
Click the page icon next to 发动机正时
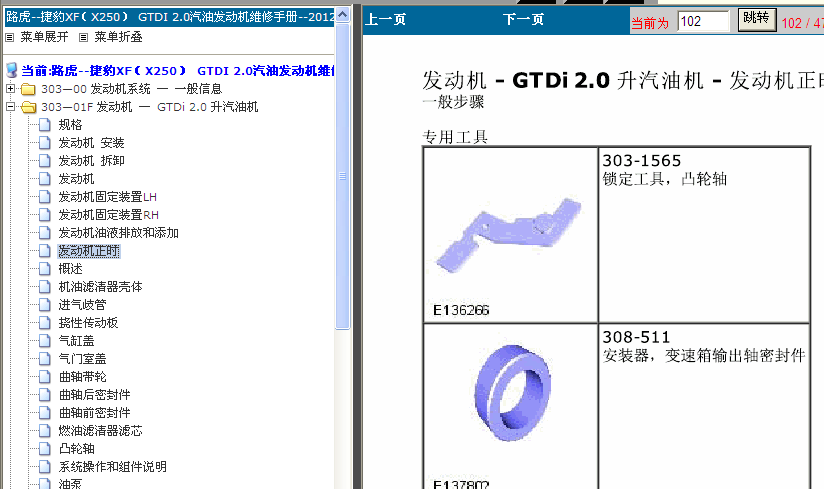click(45, 251)
